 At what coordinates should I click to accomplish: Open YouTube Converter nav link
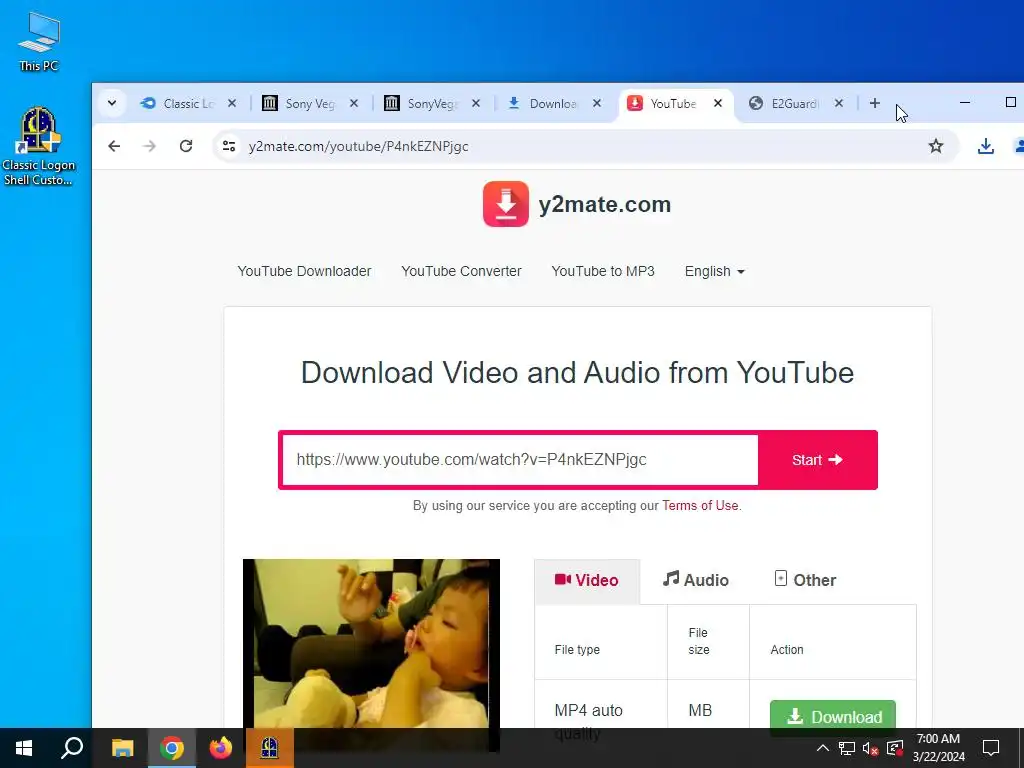click(461, 271)
